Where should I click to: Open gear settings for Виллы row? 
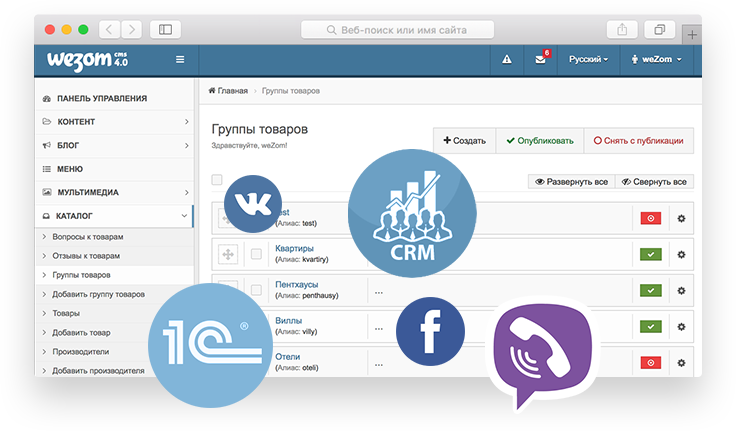point(681,327)
